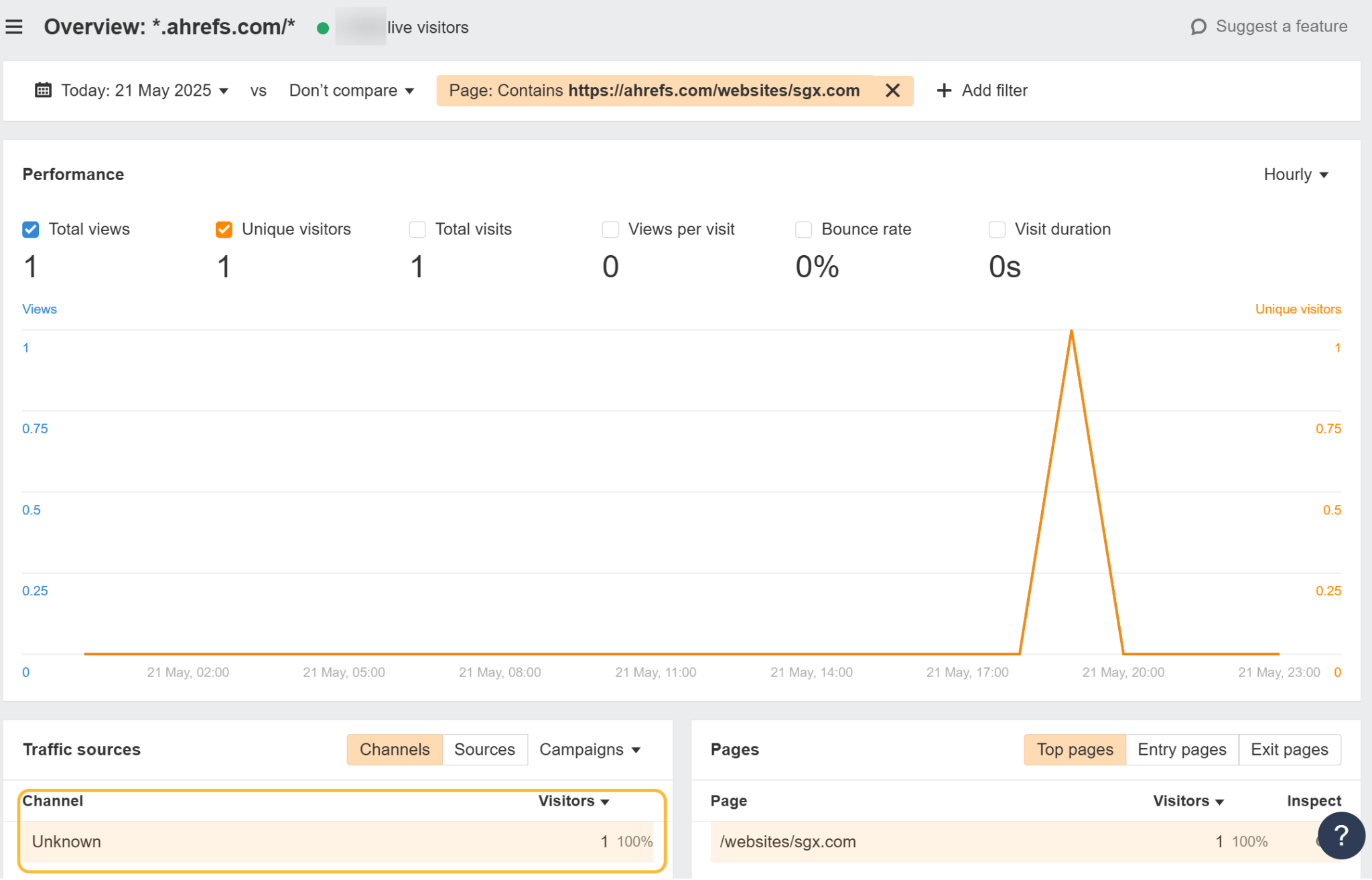Enable the Visit duration checkbox
Viewport: 1372px width, 880px height.
tap(996, 229)
